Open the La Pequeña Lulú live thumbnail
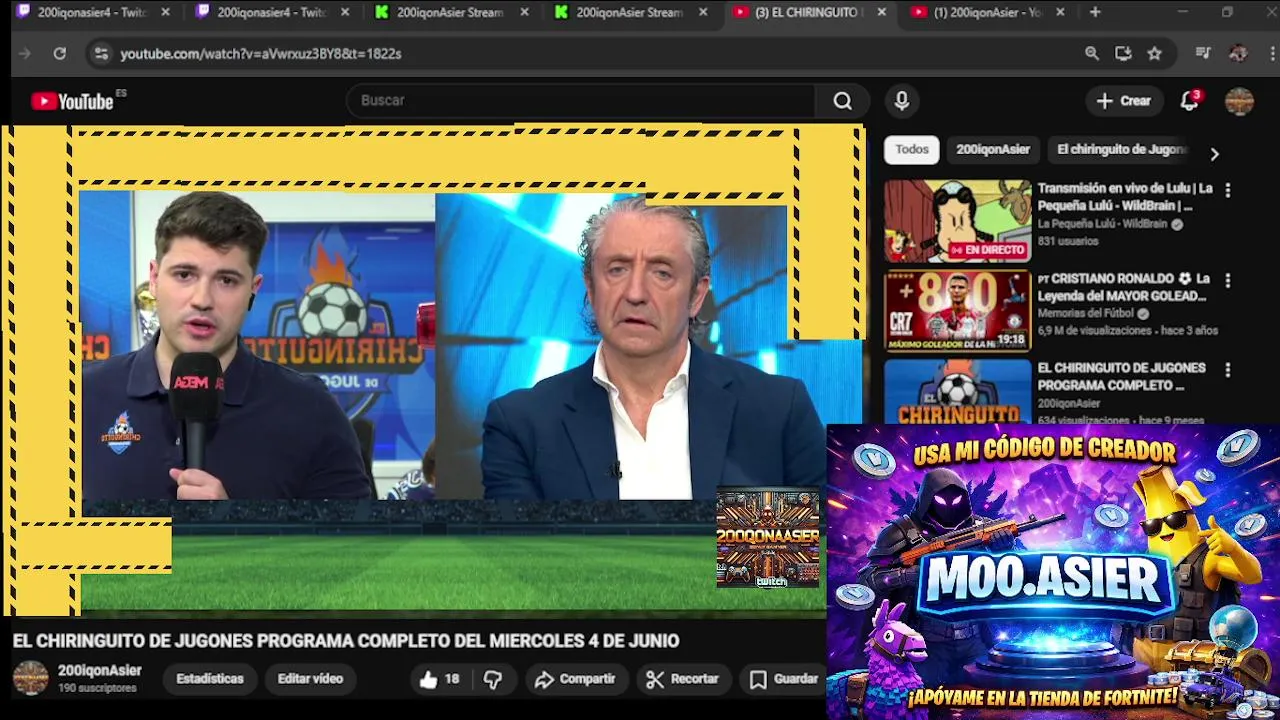Image resolution: width=1280 pixels, height=720 pixels. (957, 221)
